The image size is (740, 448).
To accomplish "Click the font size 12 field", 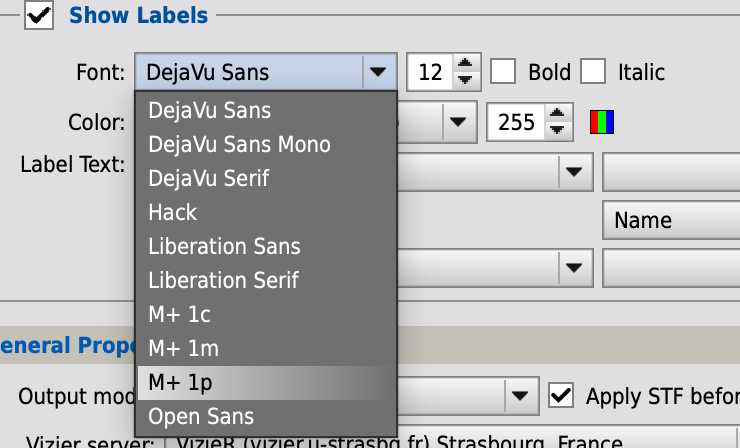I will coord(430,72).
